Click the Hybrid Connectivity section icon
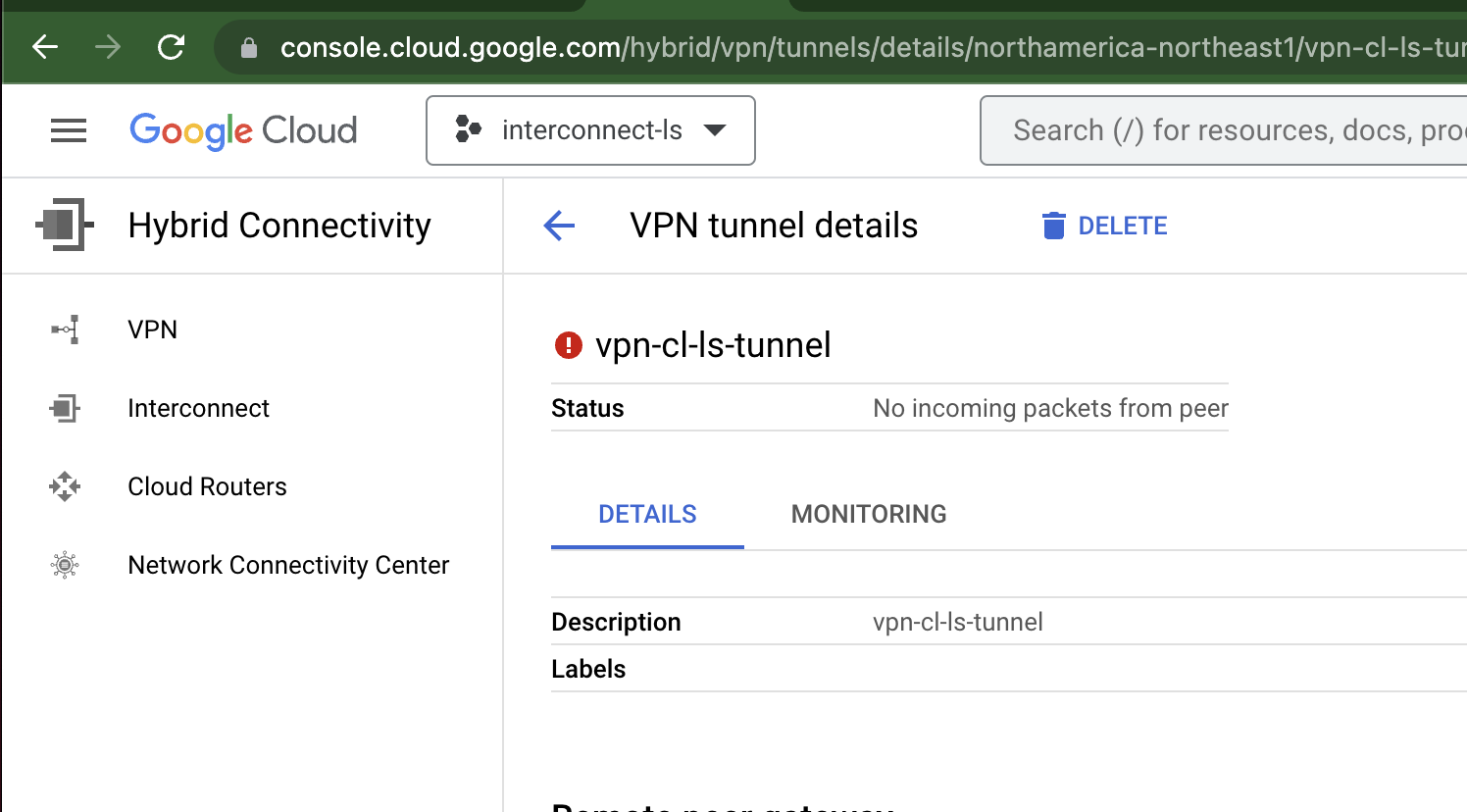Screen dimensions: 1467x812 [63, 225]
